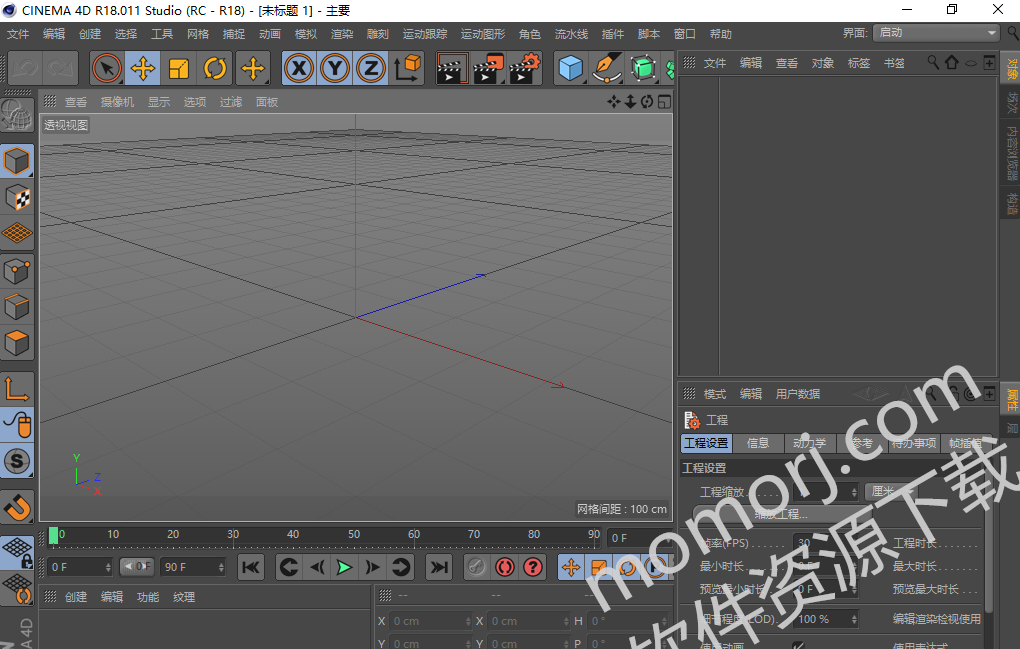The height and width of the screenshot is (649, 1020).
Task: Make editable icon in left sidebar
Action: tap(17, 116)
